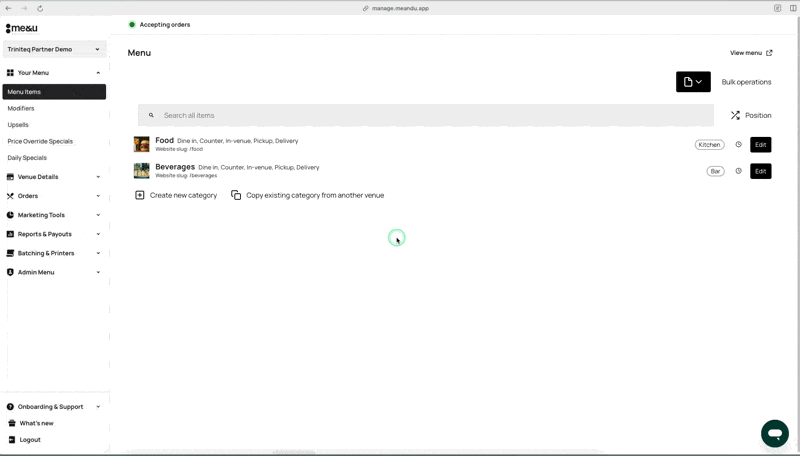Open Modifiers page
800x456 pixels.
[21, 108]
